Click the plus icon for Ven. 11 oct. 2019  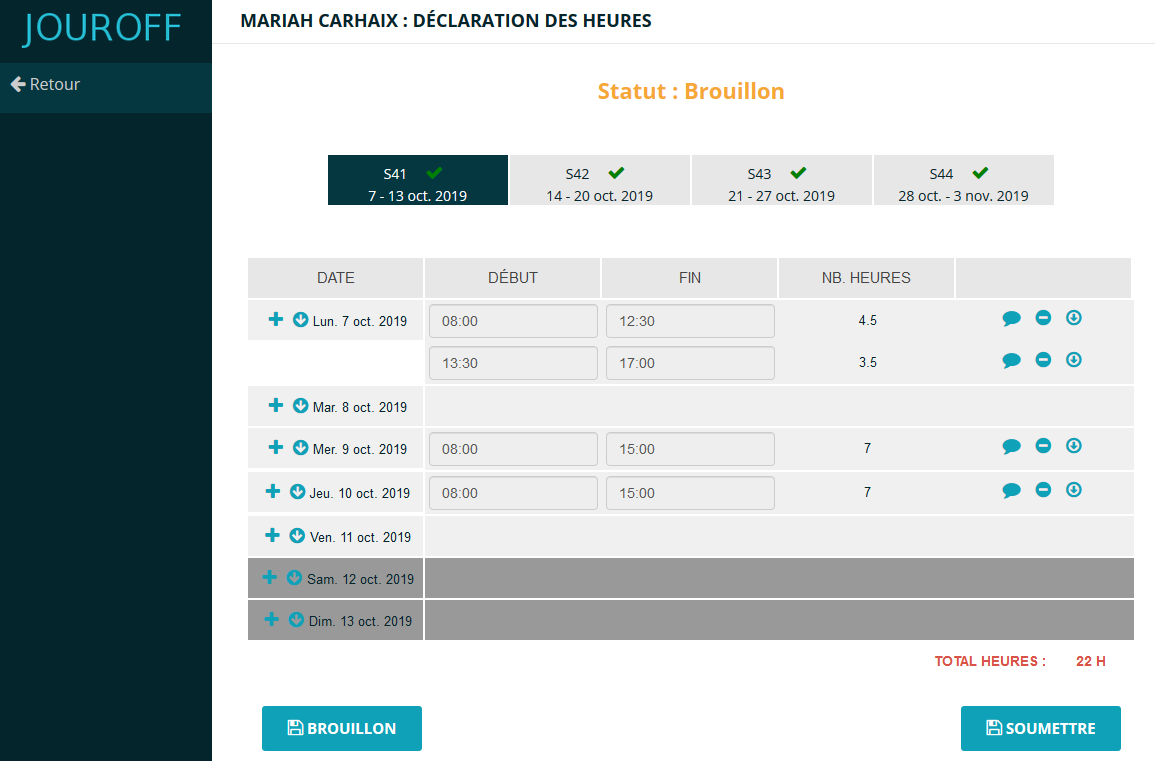(x=272, y=535)
